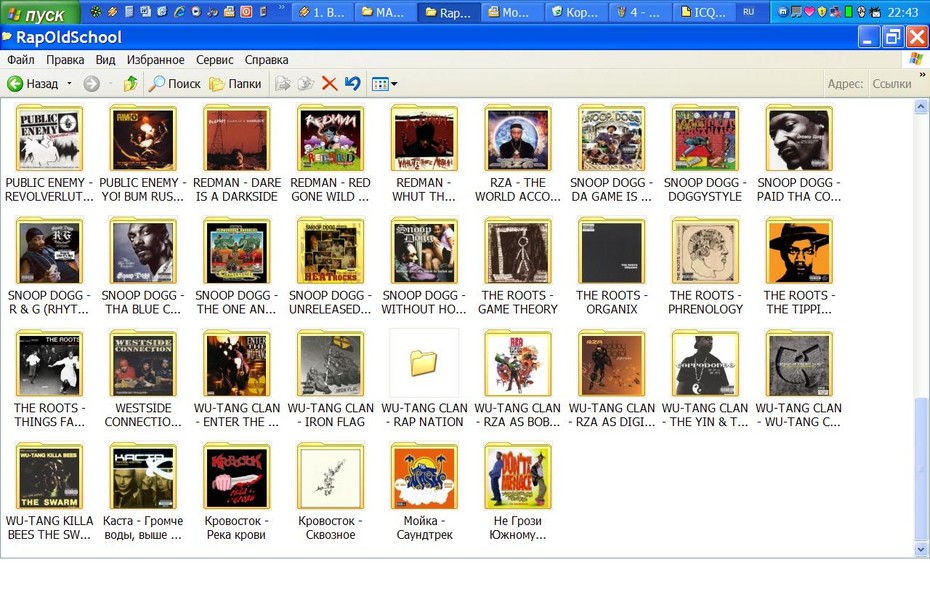Click the scrollbar up arrow

click(921, 107)
